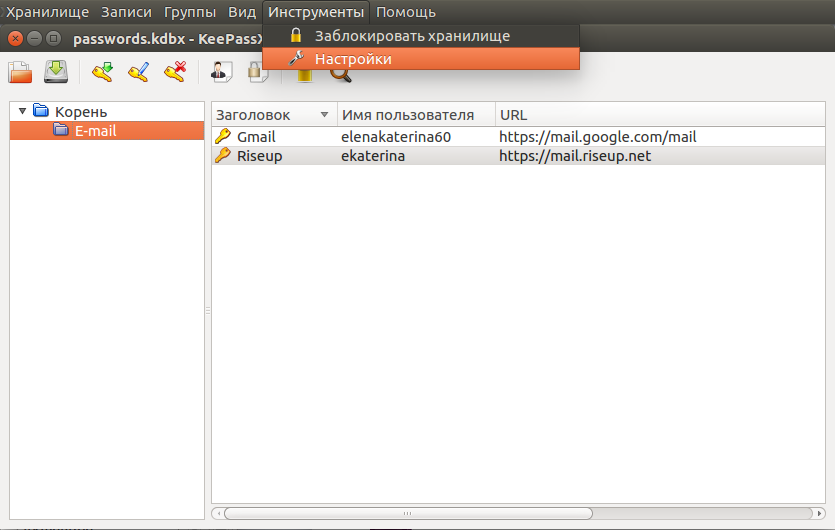
Task: Click username elenakaterina60
Action: coord(396,137)
